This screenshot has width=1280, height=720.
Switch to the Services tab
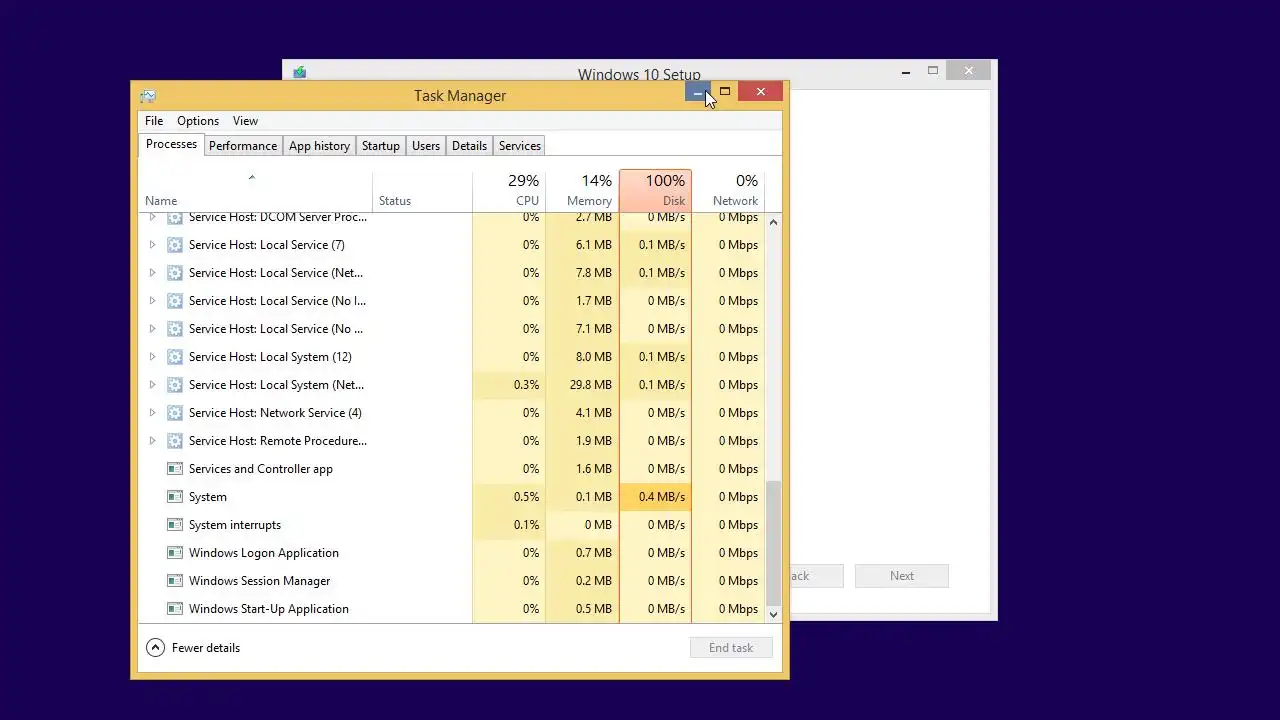pyautogui.click(x=520, y=146)
